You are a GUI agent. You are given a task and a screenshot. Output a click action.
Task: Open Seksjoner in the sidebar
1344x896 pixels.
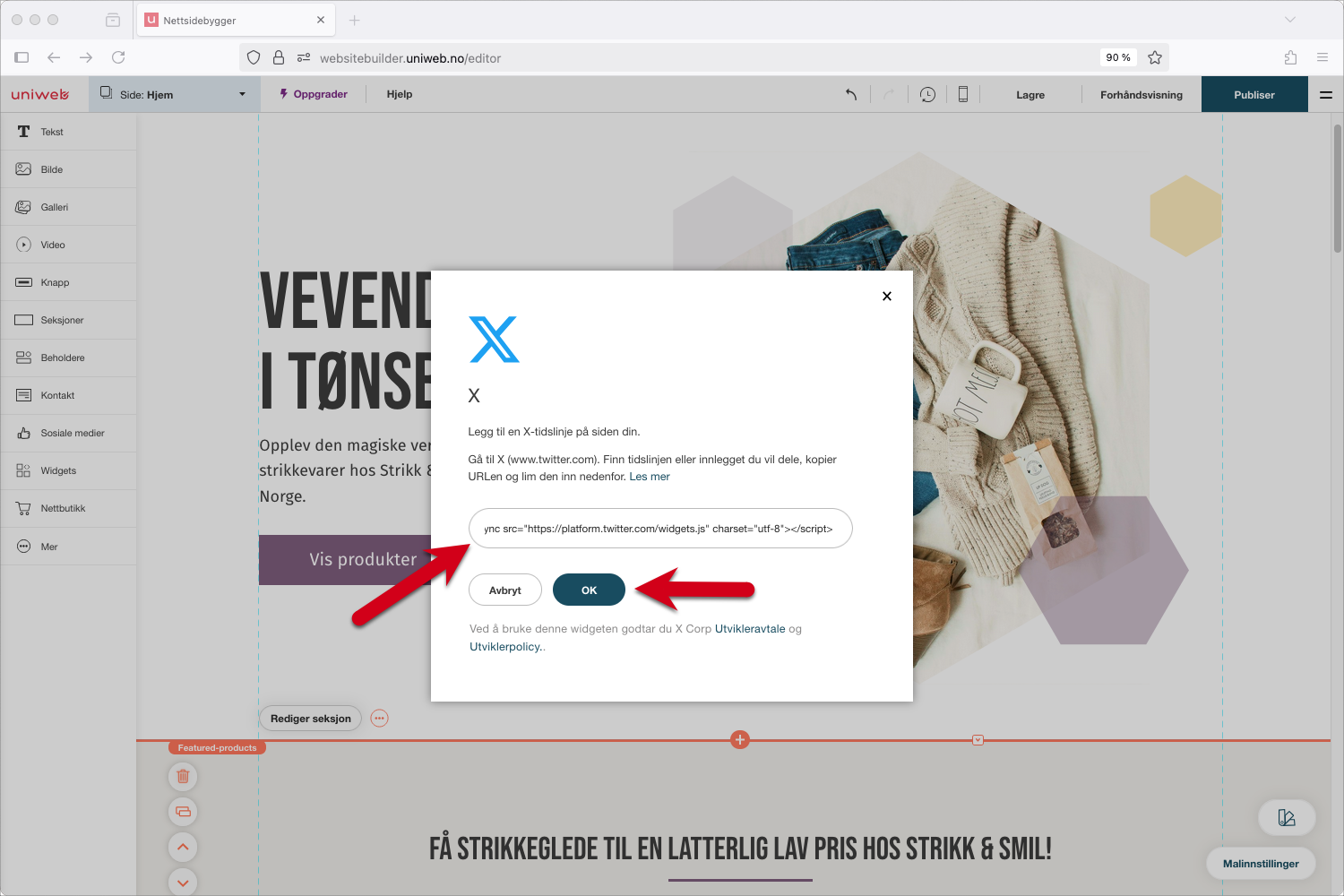(68, 320)
